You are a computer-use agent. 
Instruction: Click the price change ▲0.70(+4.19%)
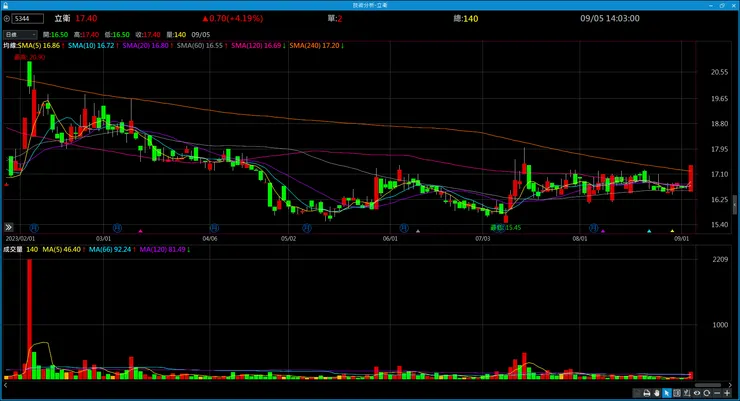233,18
